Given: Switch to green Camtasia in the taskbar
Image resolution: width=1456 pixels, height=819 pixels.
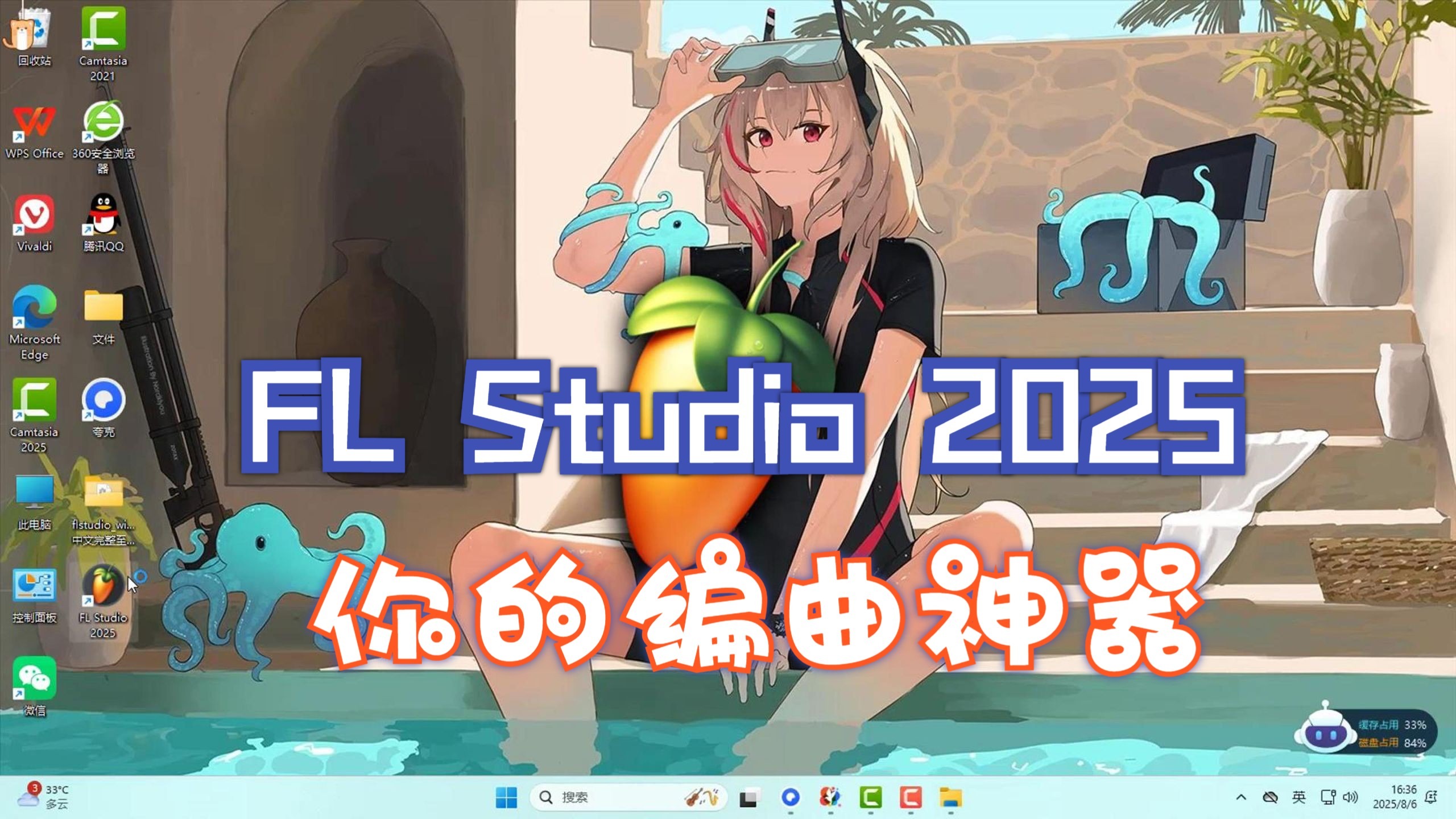Looking at the screenshot, I should 870,797.
